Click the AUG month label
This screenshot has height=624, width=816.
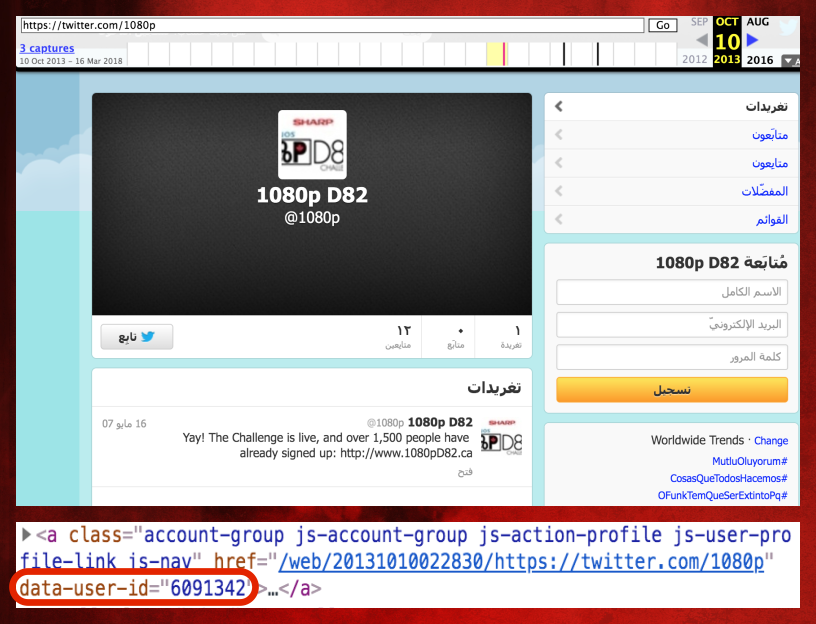(x=758, y=22)
